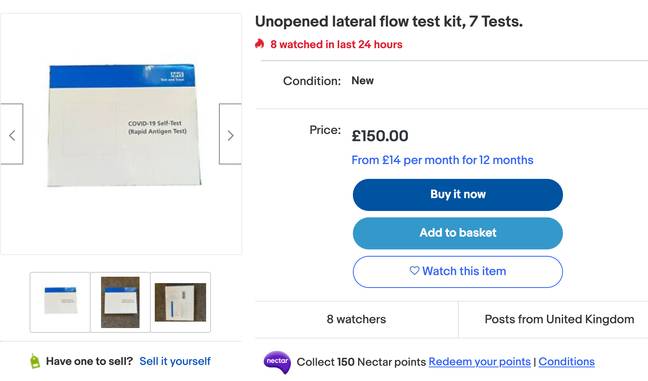The height and width of the screenshot is (381, 648).
Task: Add the test kit to basket
Action: click(457, 233)
